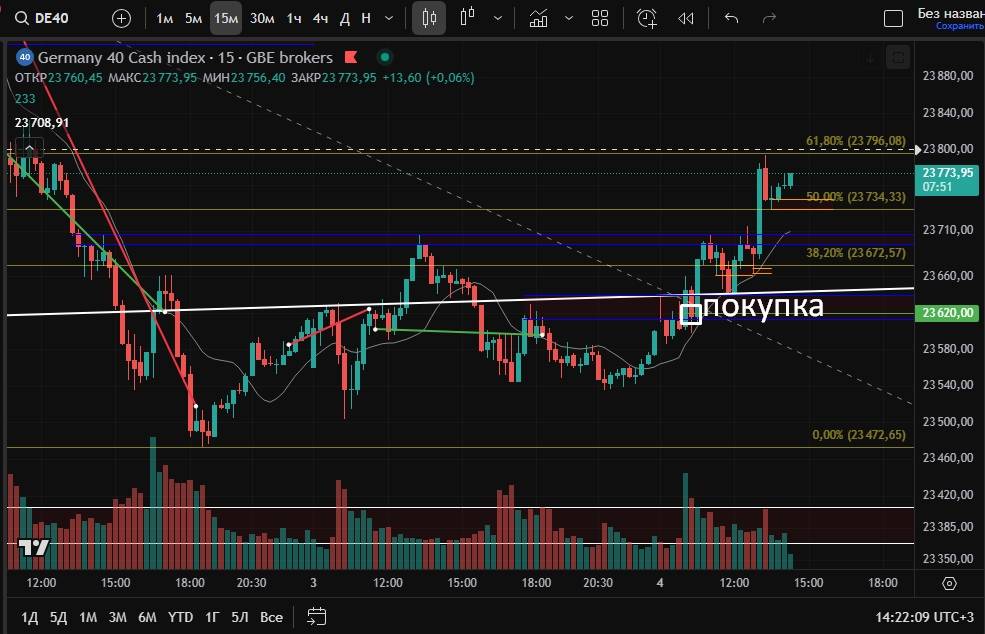The height and width of the screenshot is (634, 985).
Task: Expand the dropdown arrow next to indicators icon
Action: [x=568, y=18]
